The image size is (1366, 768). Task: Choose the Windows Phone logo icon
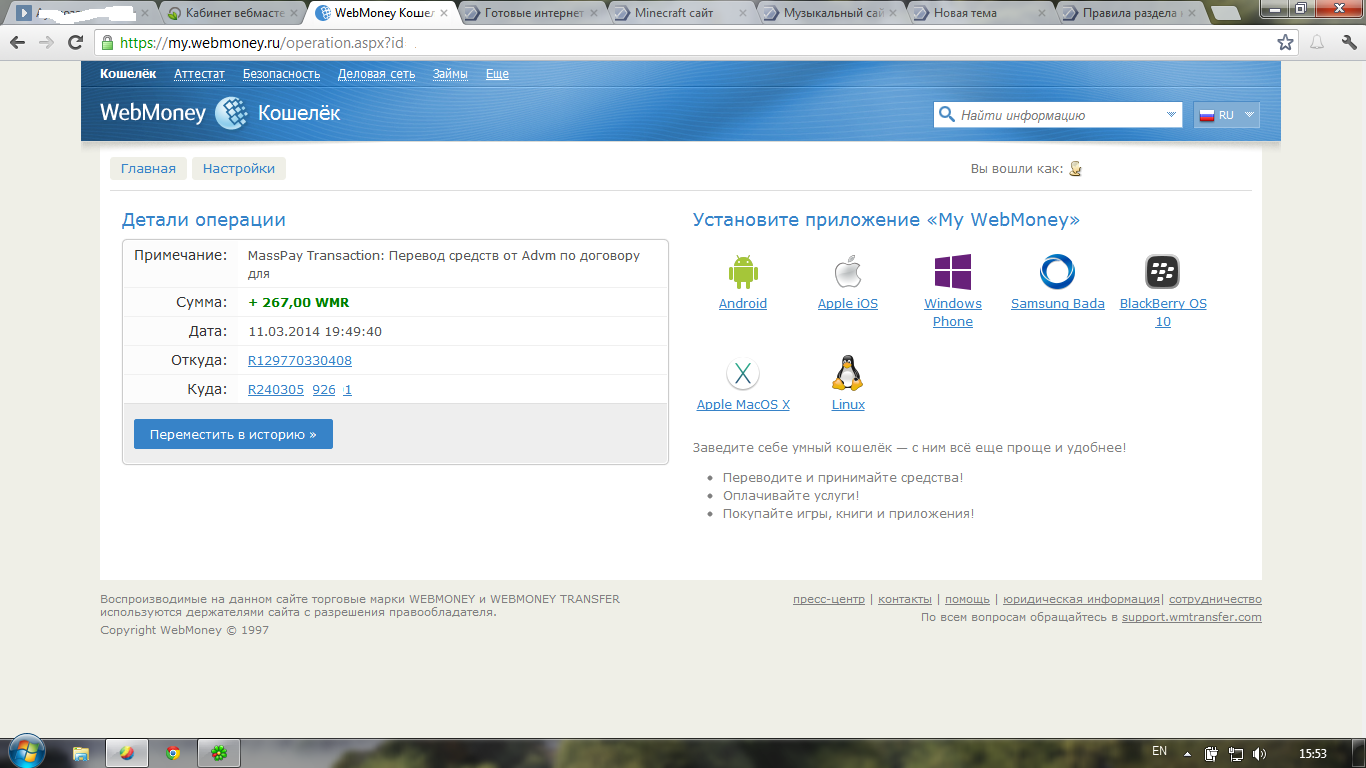coord(953,272)
